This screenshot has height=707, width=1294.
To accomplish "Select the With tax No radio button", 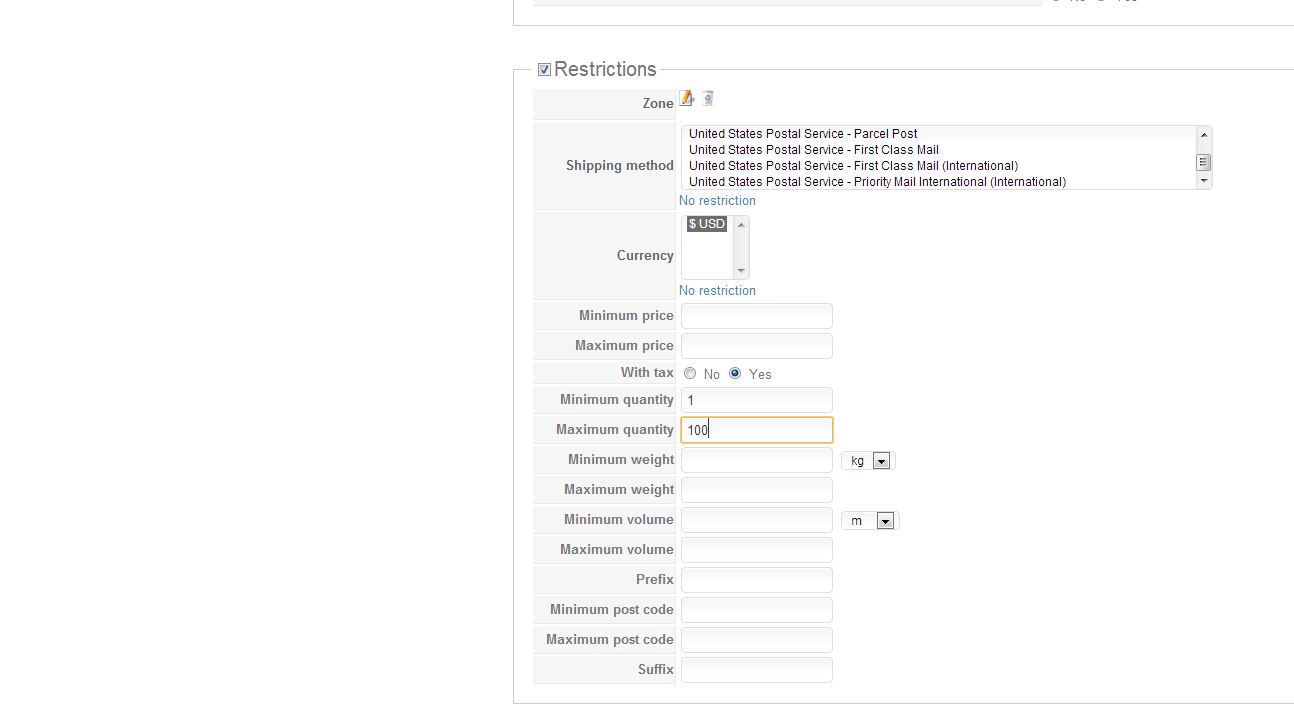I will [690, 373].
